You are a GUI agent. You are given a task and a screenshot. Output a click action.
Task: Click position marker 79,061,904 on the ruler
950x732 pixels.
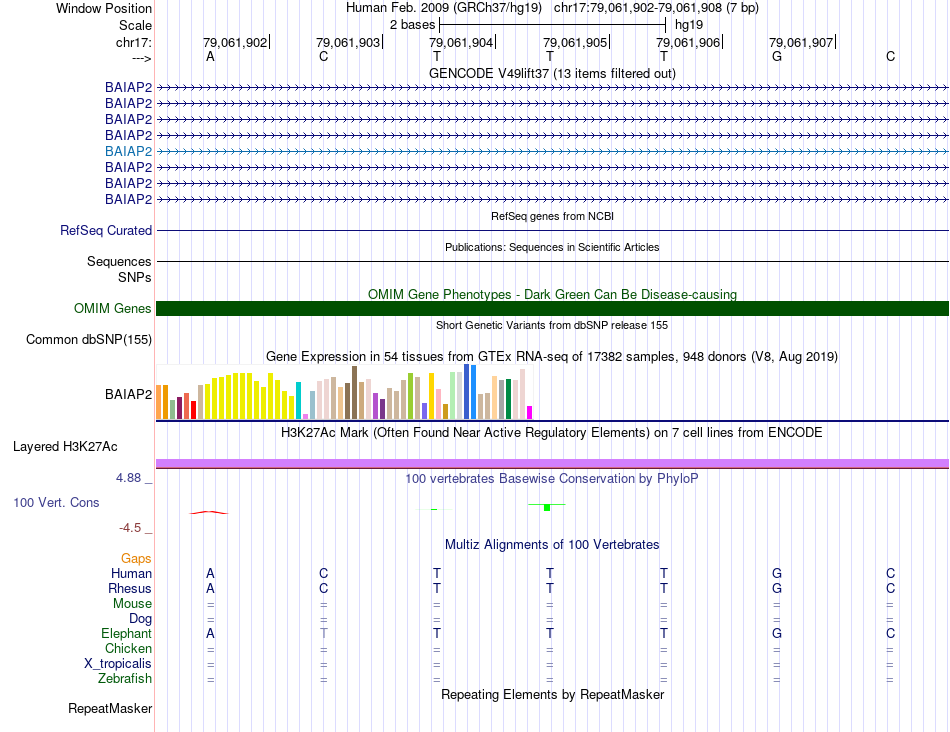(x=461, y=42)
